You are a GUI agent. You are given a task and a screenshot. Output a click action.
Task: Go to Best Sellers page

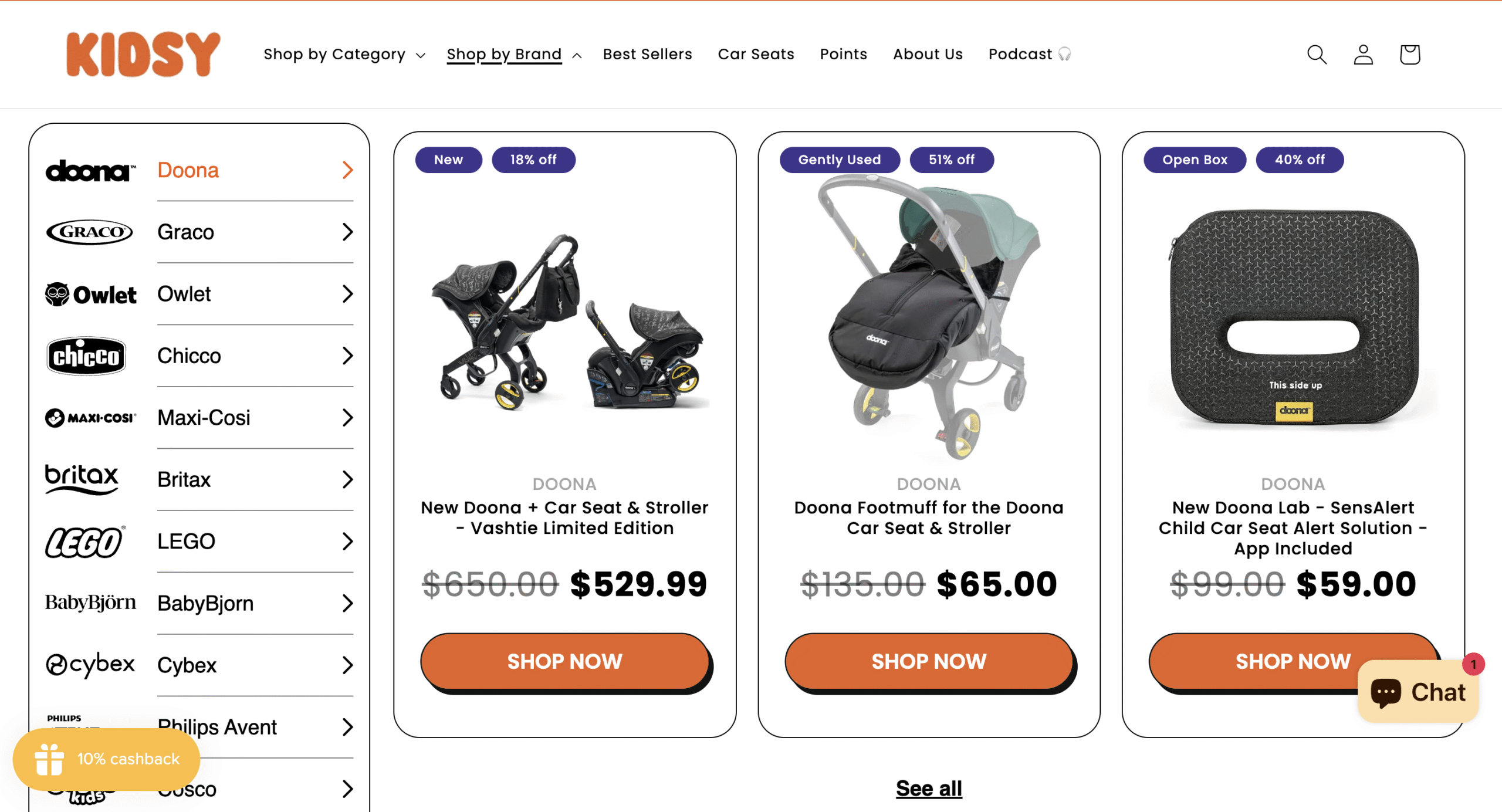click(647, 55)
